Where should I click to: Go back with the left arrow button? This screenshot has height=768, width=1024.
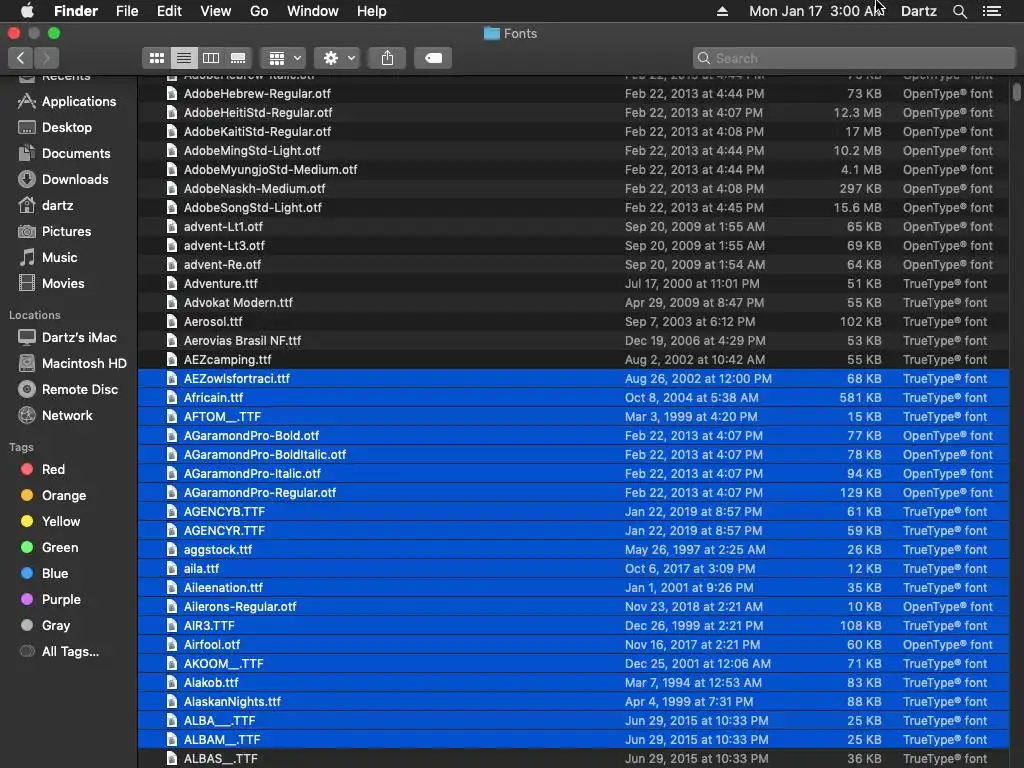[20, 58]
